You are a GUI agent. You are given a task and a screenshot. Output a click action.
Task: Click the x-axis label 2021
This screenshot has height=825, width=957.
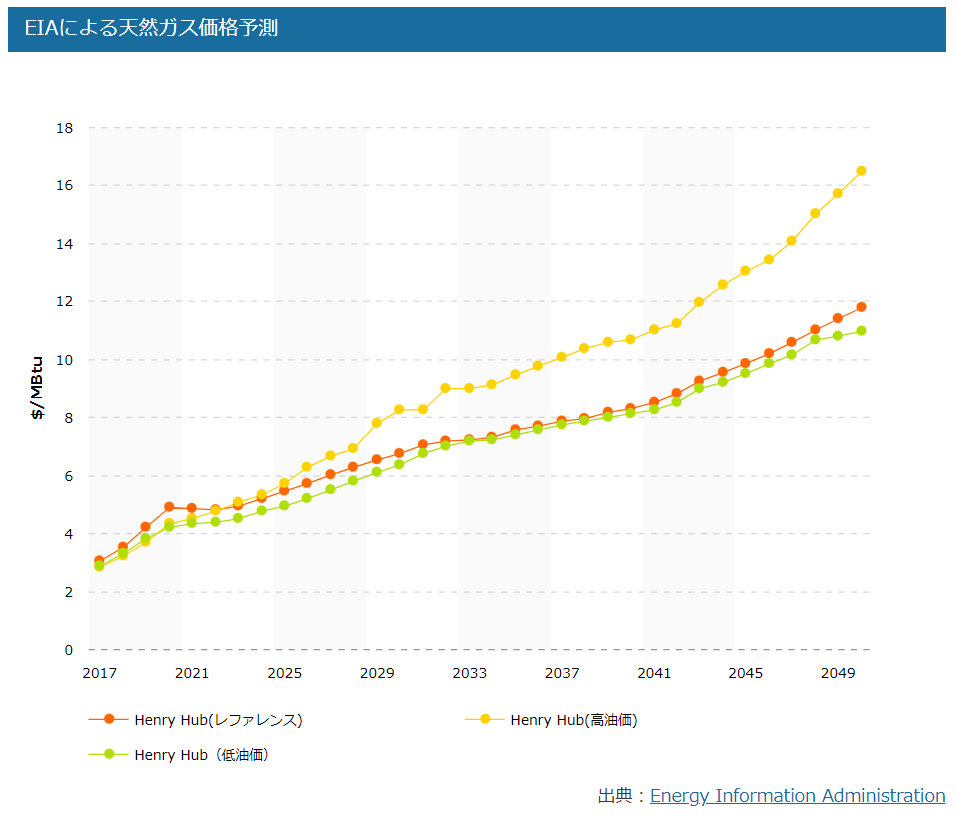click(192, 673)
